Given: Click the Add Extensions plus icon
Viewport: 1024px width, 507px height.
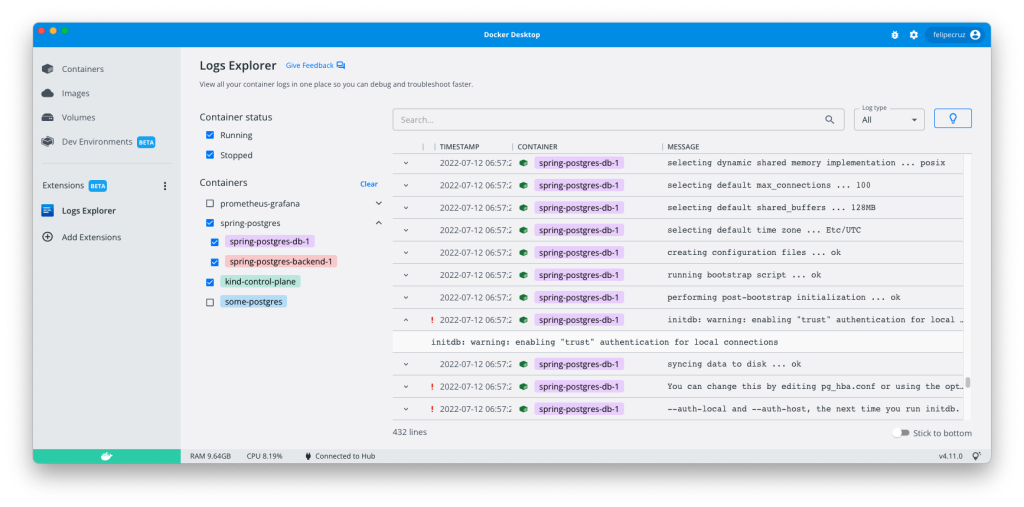Looking at the screenshot, I should point(47,237).
